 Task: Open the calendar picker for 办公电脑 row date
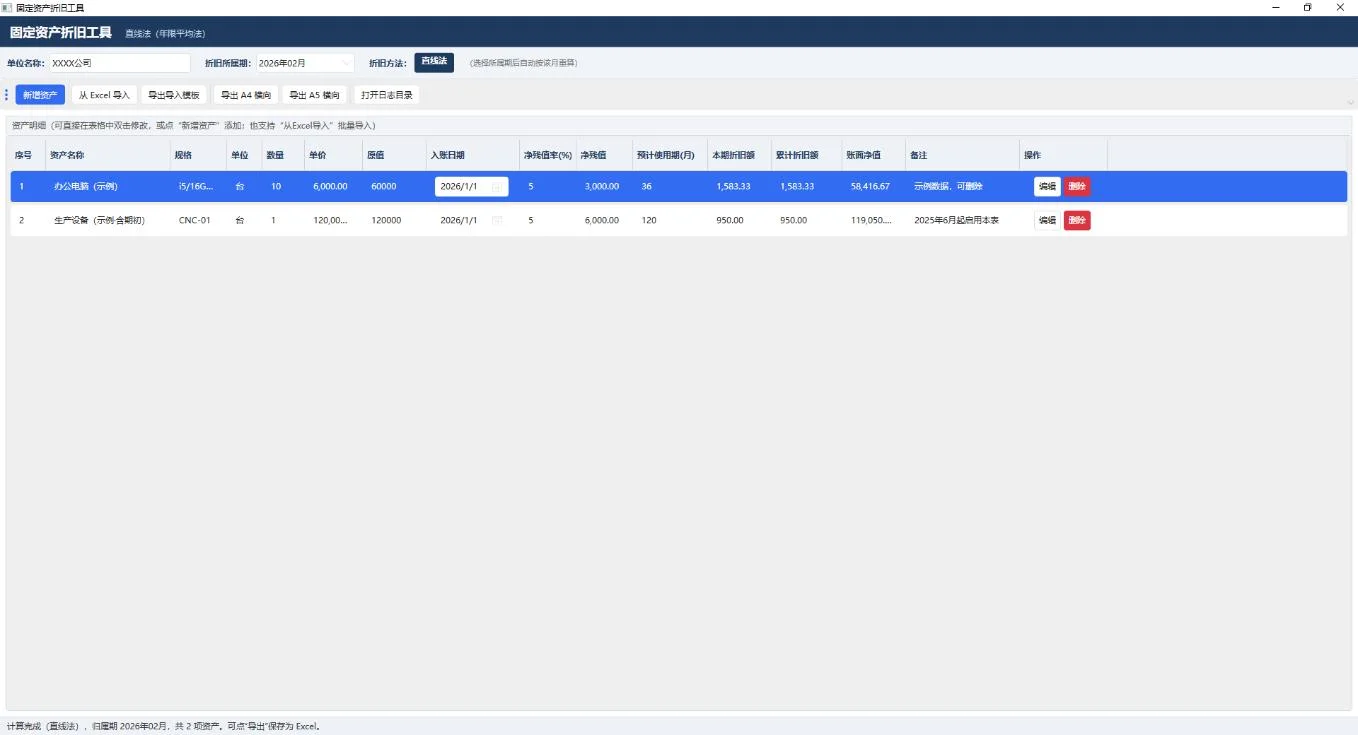point(497,187)
